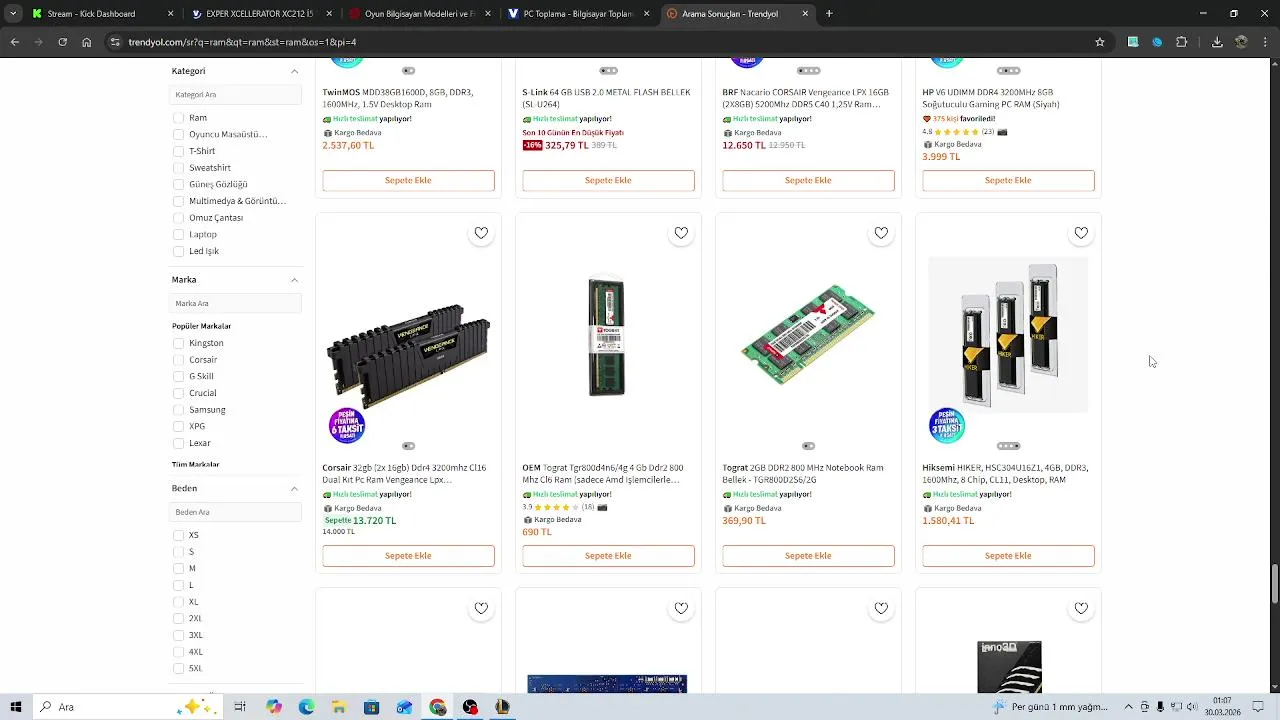Add OEM Tograt 4Gb RAM to cart
Viewport: 1280px width, 720px height.
[x=608, y=556]
